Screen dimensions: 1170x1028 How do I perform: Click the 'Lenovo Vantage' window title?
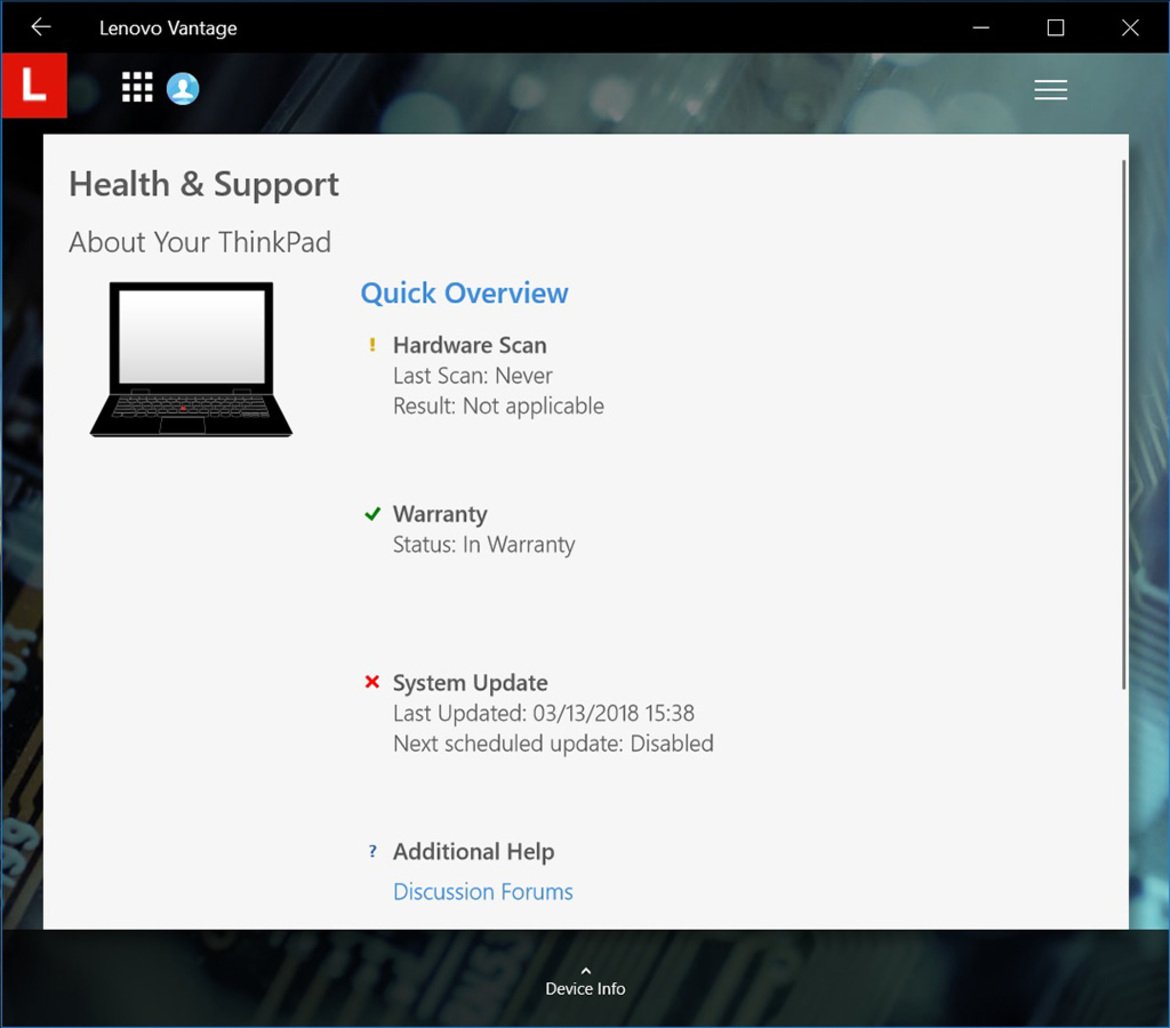click(168, 28)
